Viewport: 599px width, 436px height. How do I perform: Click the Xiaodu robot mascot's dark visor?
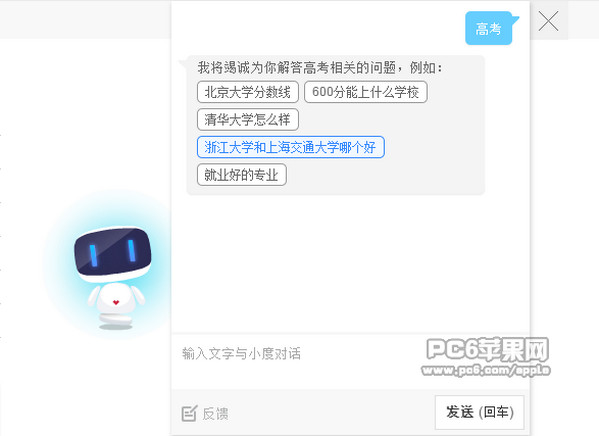click(113, 251)
